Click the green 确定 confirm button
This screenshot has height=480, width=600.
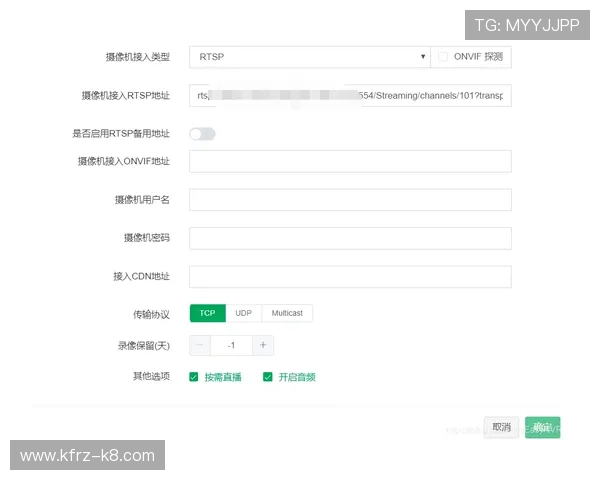click(x=543, y=427)
